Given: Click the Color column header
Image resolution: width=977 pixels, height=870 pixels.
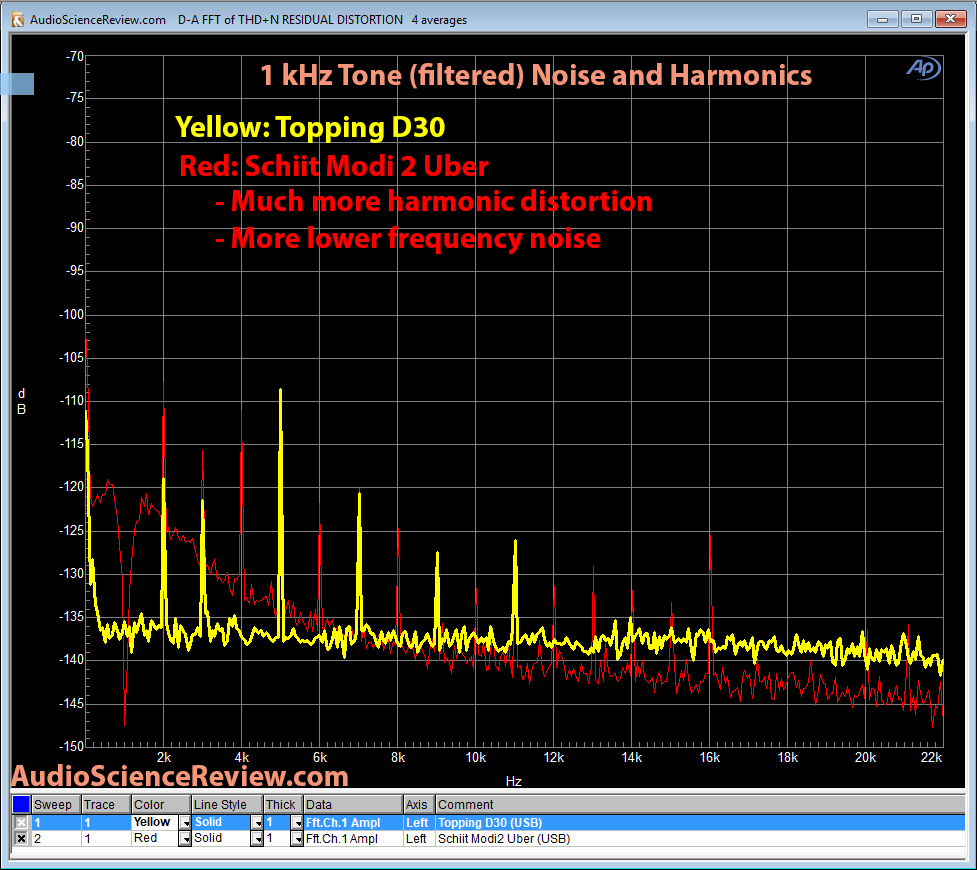Looking at the screenshot, I should [161, 805].
